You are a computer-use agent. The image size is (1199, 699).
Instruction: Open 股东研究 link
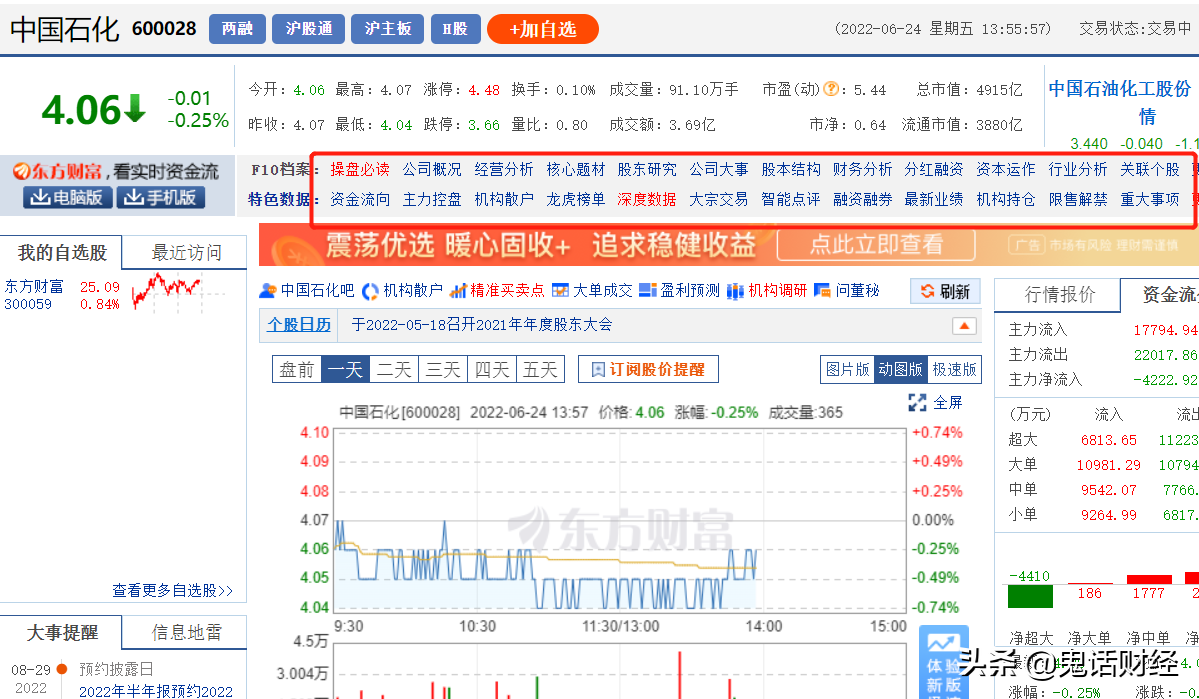[647, 169]
